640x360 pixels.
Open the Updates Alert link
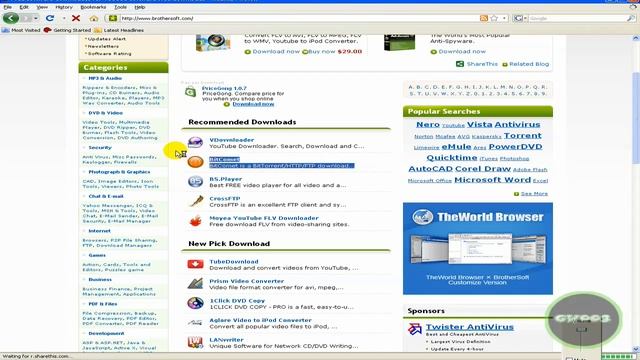pyautogui.click(x=107, y=39)
